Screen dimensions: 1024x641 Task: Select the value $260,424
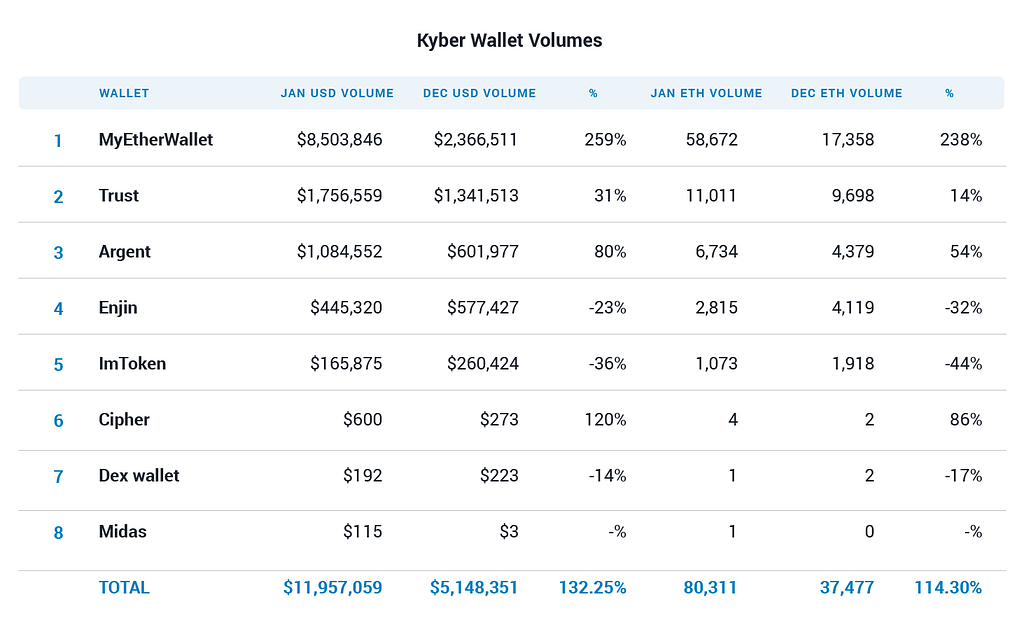(483, 364)
